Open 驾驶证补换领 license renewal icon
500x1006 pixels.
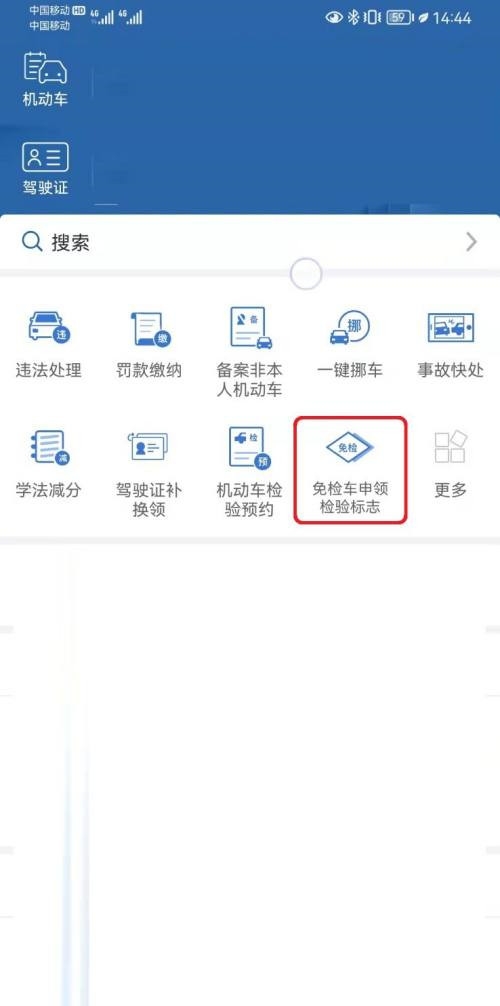(149, 447)
